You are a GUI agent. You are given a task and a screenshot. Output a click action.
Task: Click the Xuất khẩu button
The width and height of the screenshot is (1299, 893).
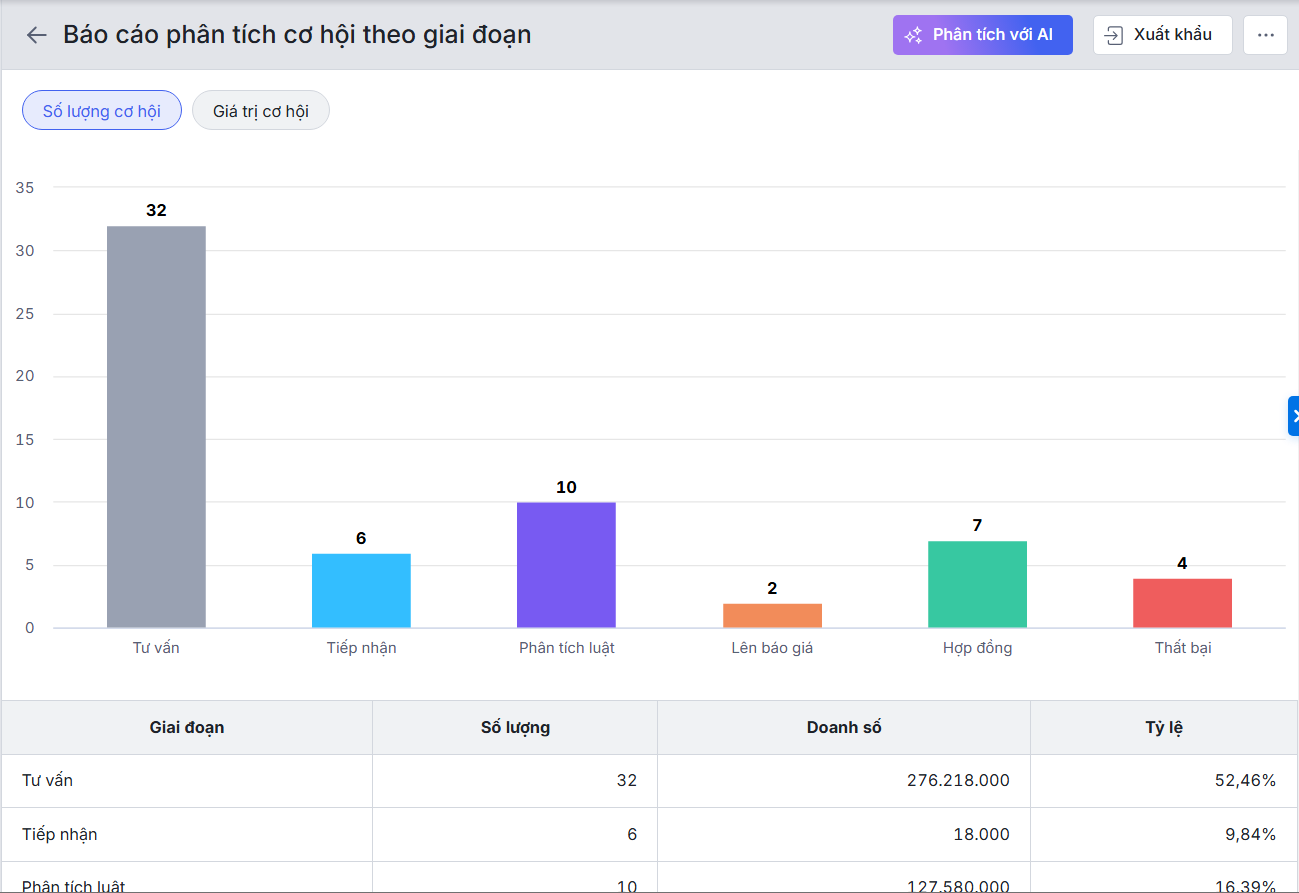(x=1162, y=35)
